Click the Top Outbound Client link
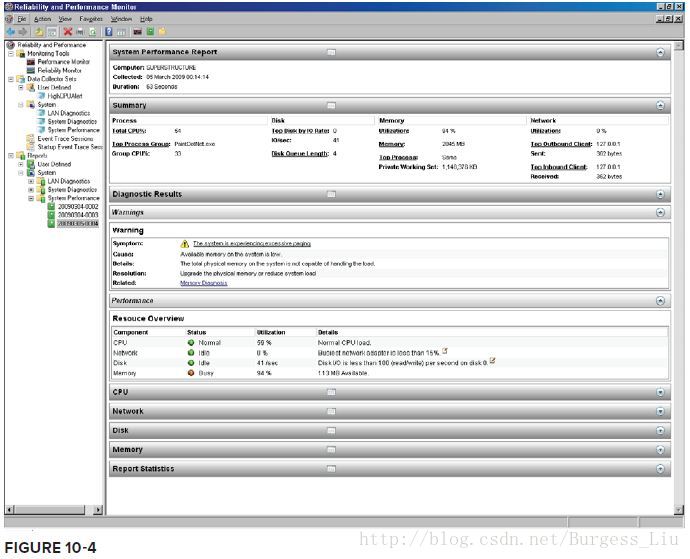 (561, 144)
